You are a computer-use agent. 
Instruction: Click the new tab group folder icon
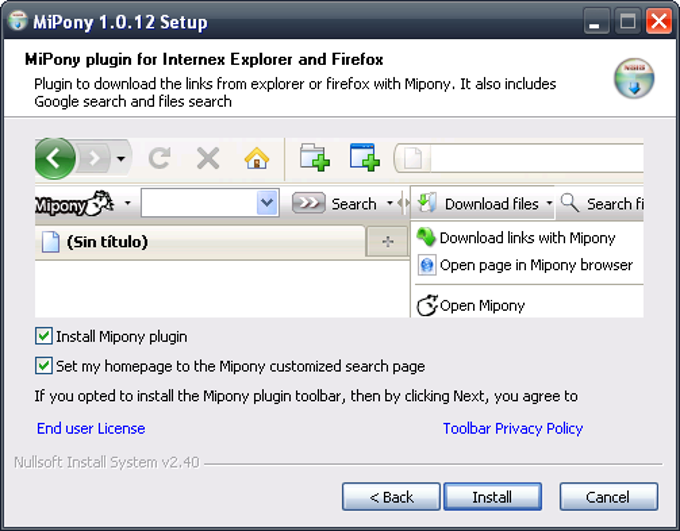click(x=314, y=157)
